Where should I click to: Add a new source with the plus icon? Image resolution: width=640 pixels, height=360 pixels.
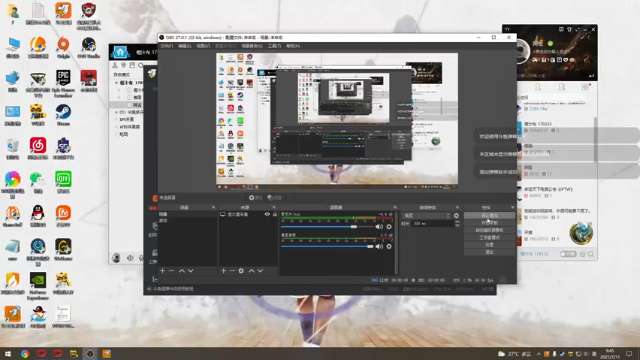[223, 271]
